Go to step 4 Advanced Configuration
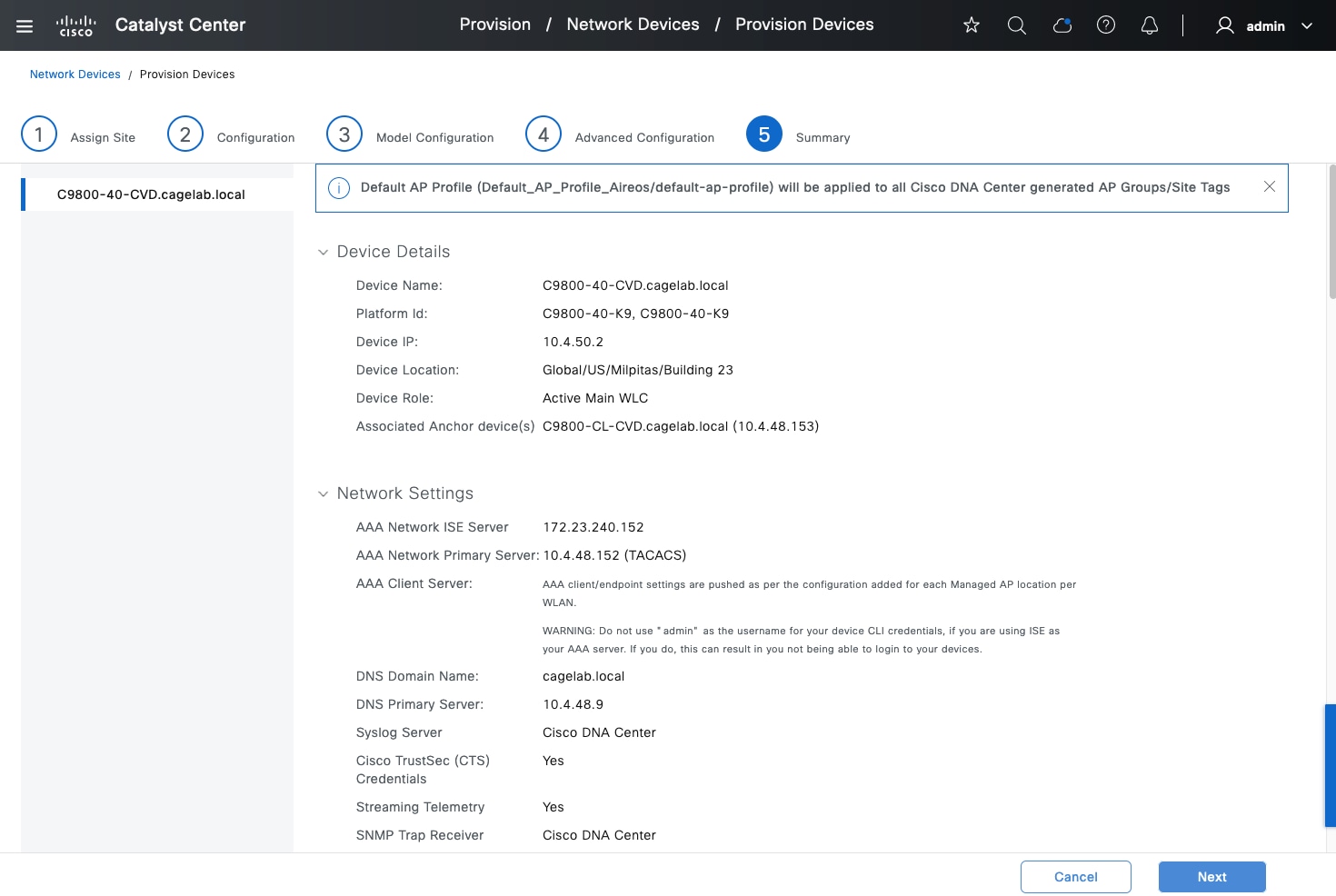Viewport: 1336px width, 896px height. (543, 134)
